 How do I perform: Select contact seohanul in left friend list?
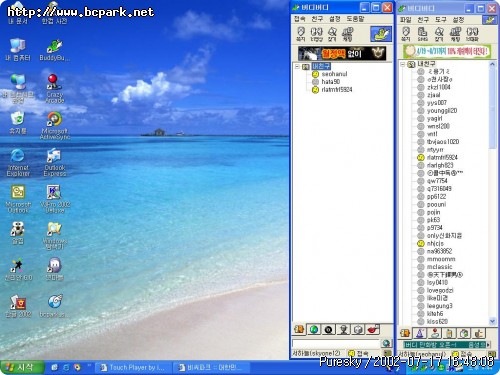click(334, 74)
